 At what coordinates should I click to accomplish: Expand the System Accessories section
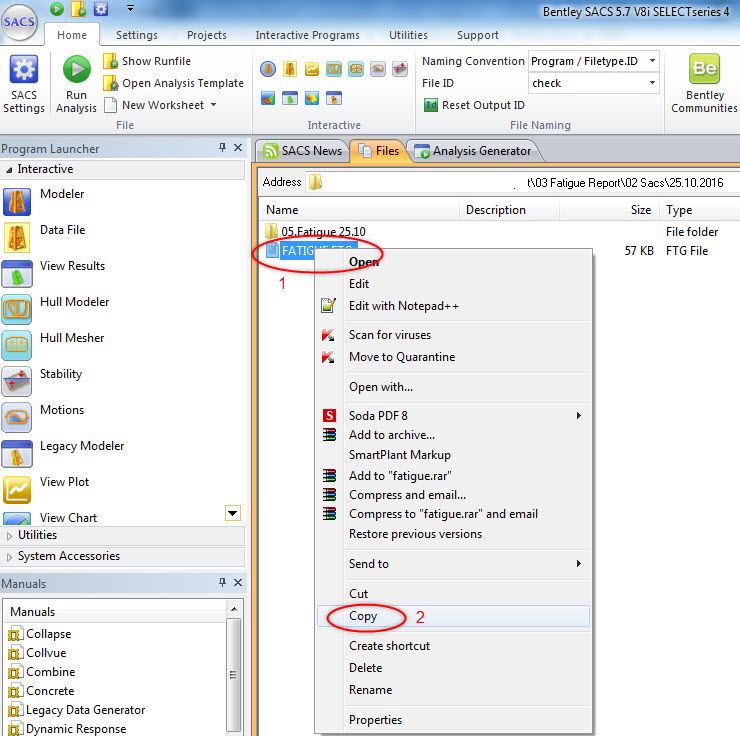pyautogui.click(x=9, y=557)
